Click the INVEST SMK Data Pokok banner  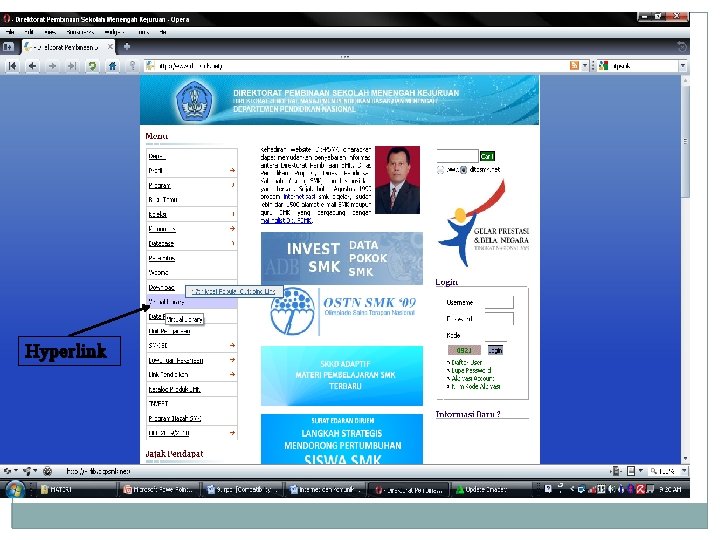click(342, 258)
